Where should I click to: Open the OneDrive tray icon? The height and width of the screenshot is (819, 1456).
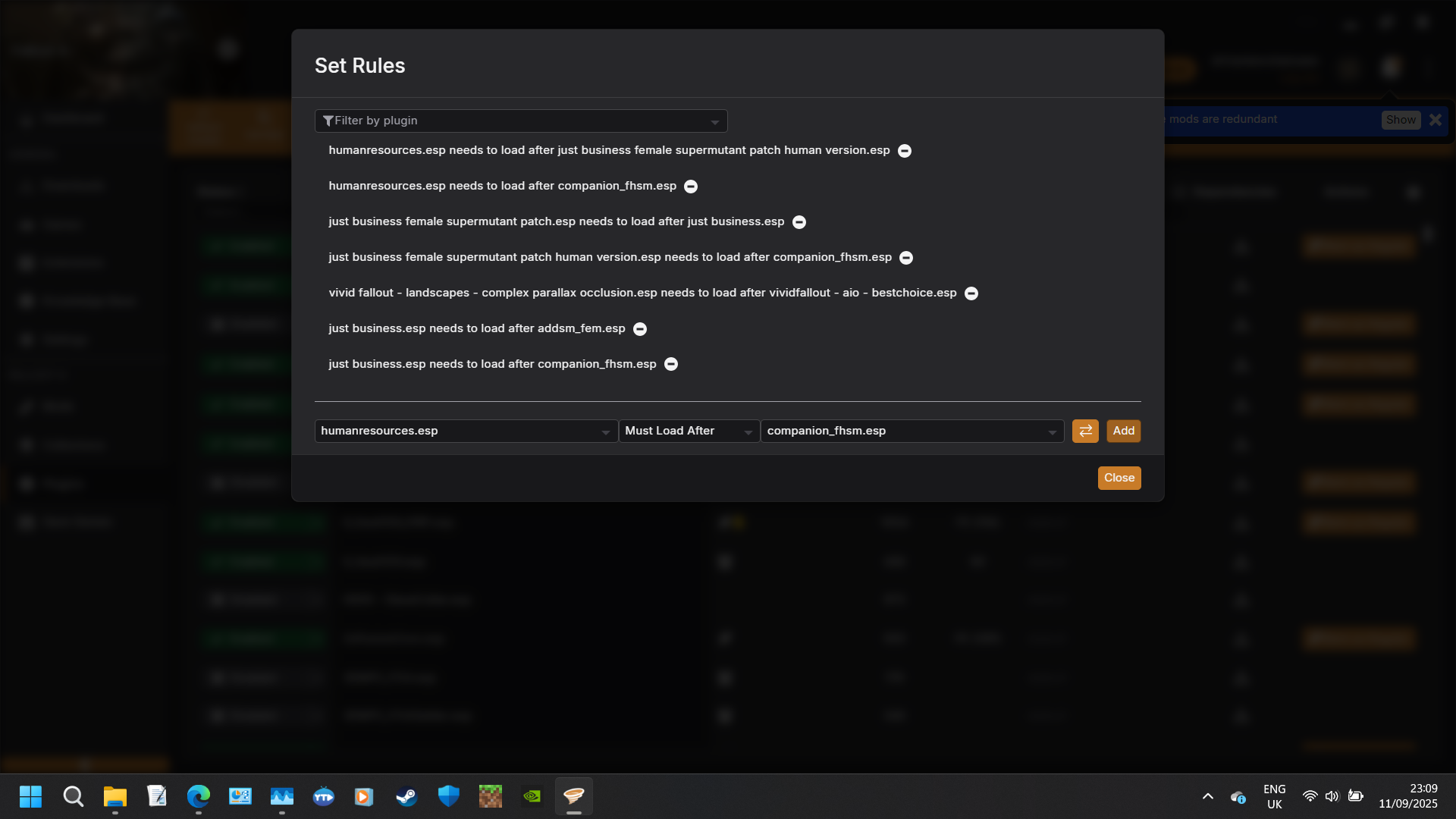point(1238,797)
